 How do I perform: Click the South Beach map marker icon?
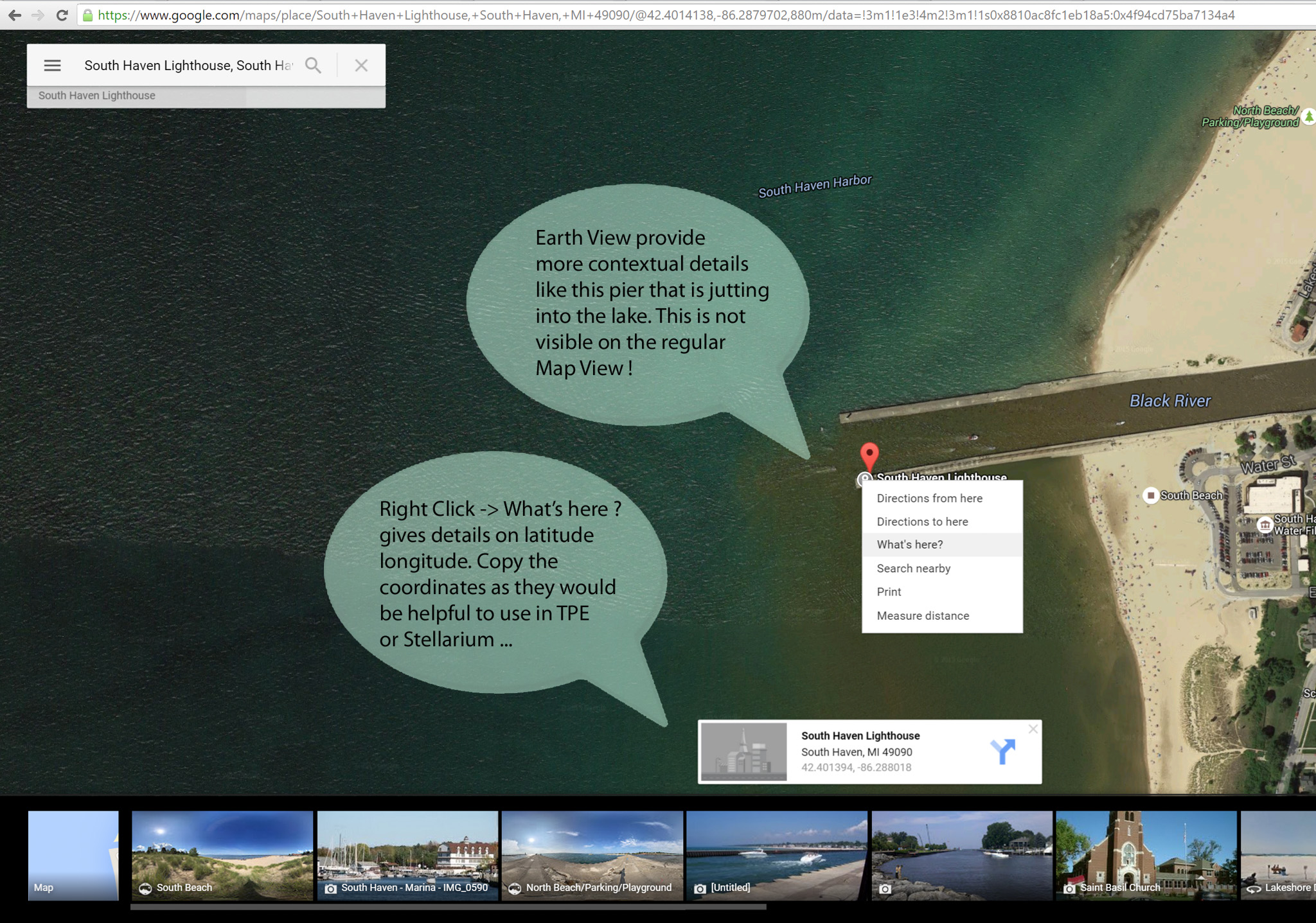click(1151, 495)
